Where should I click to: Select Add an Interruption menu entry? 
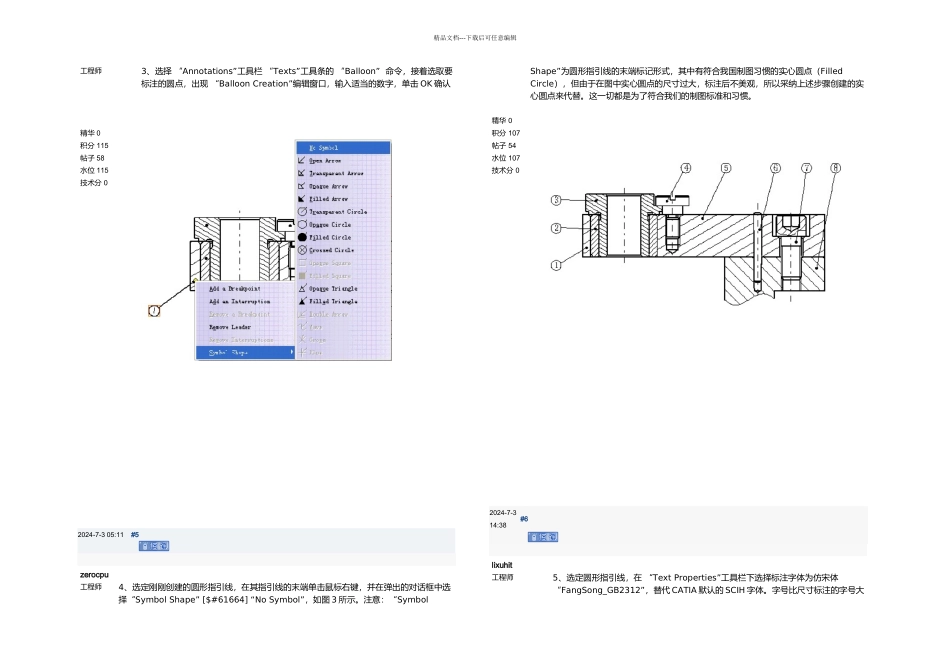(x=239, y=302)
